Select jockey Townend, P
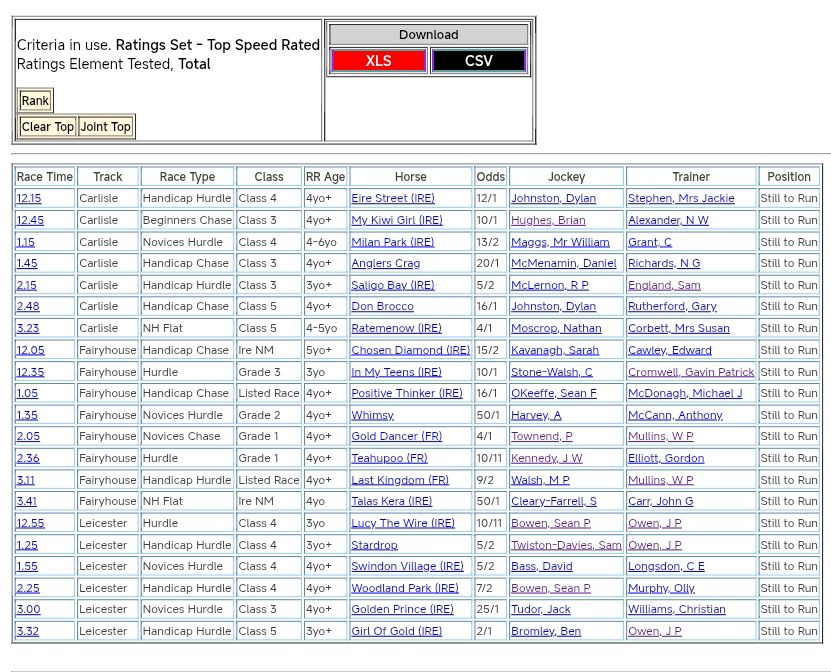Screen dimensions: 831x672 tap(542, 436)
